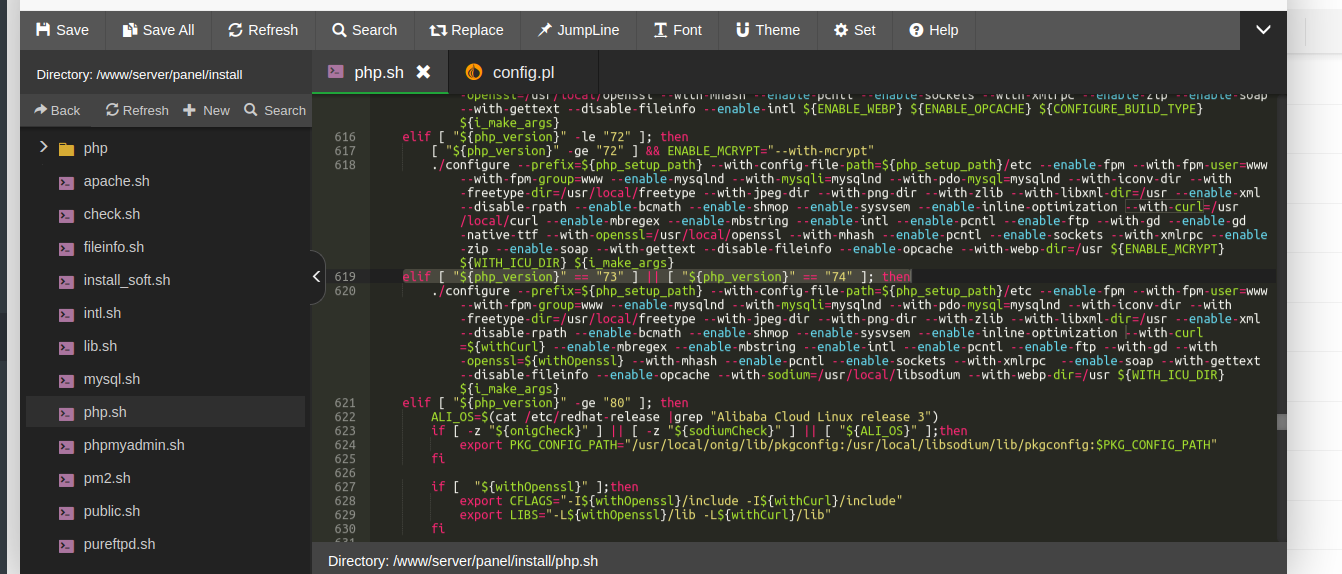Click the Save All toolbar button

(x=158, y=30)
